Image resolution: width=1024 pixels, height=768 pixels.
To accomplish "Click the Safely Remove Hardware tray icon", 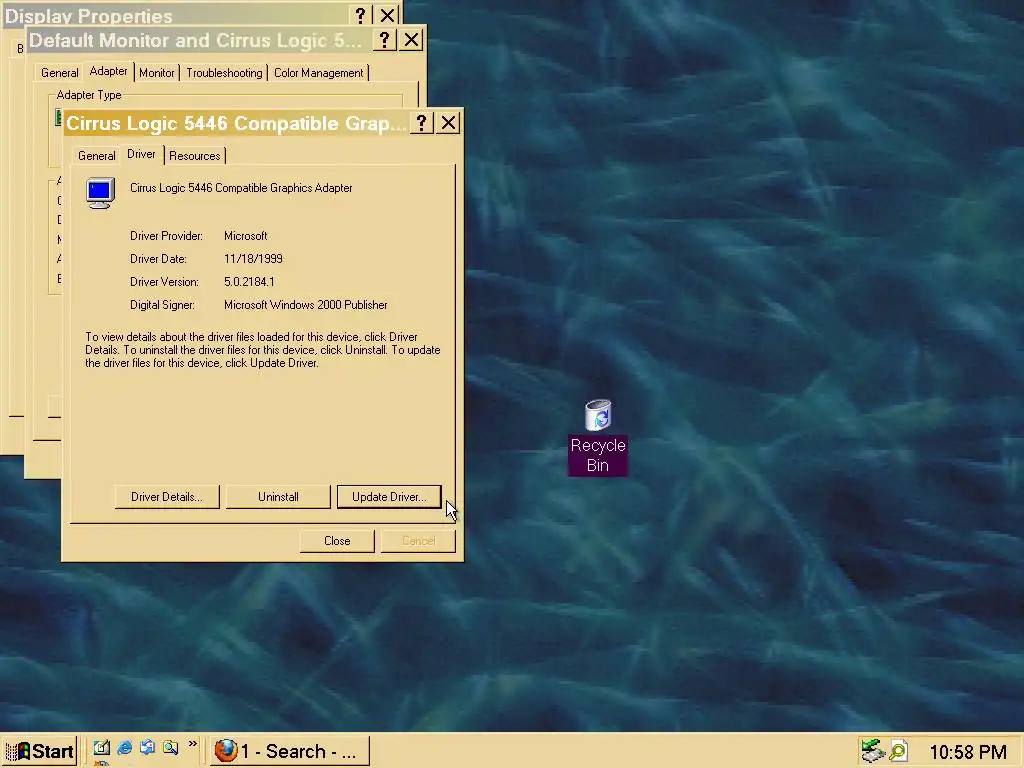I will coord(872,751).
